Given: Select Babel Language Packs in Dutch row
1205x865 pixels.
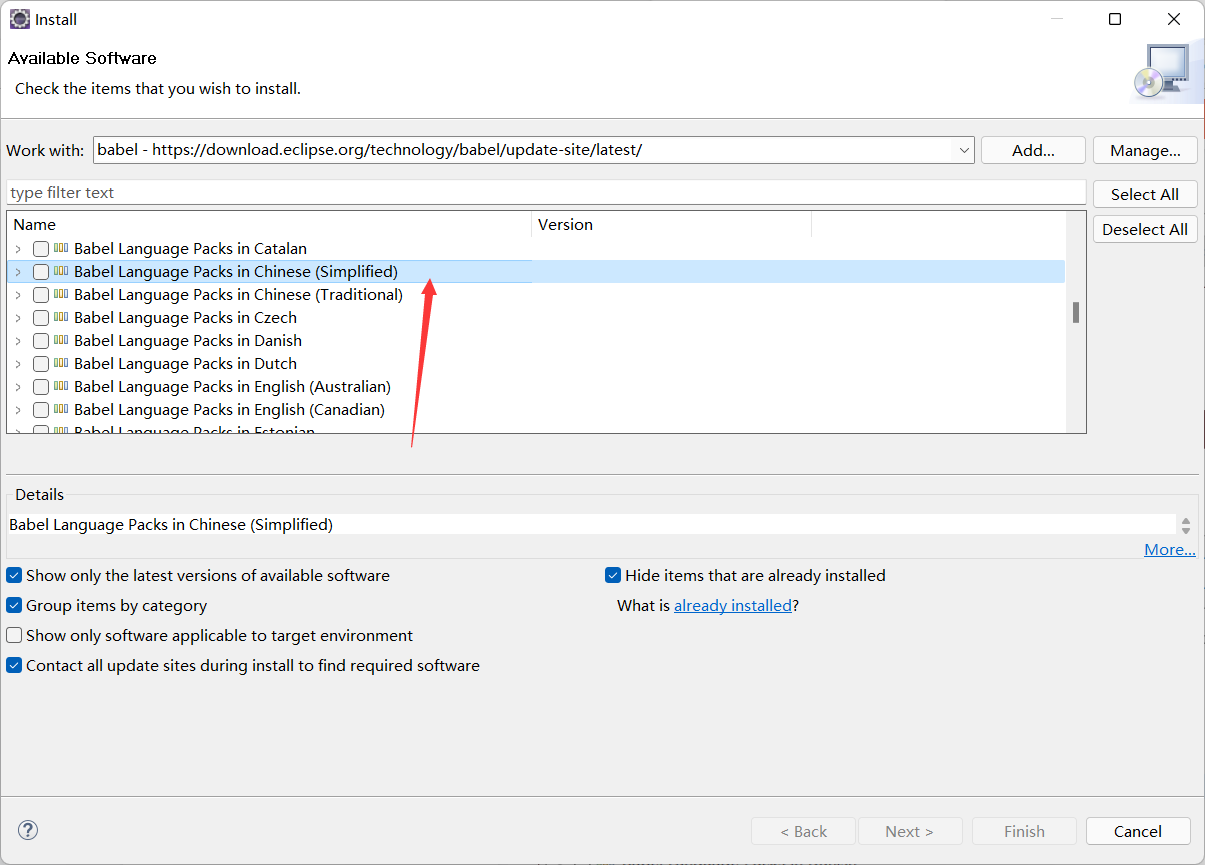Looking at the screenshot, I should point(185,363).
